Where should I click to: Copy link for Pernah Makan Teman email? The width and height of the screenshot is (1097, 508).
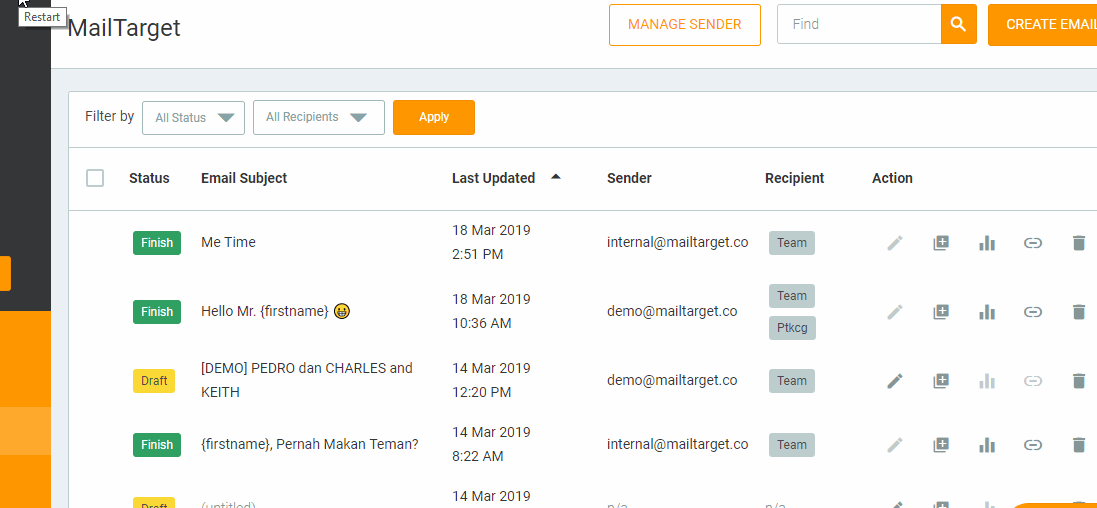coord(1033,444)
